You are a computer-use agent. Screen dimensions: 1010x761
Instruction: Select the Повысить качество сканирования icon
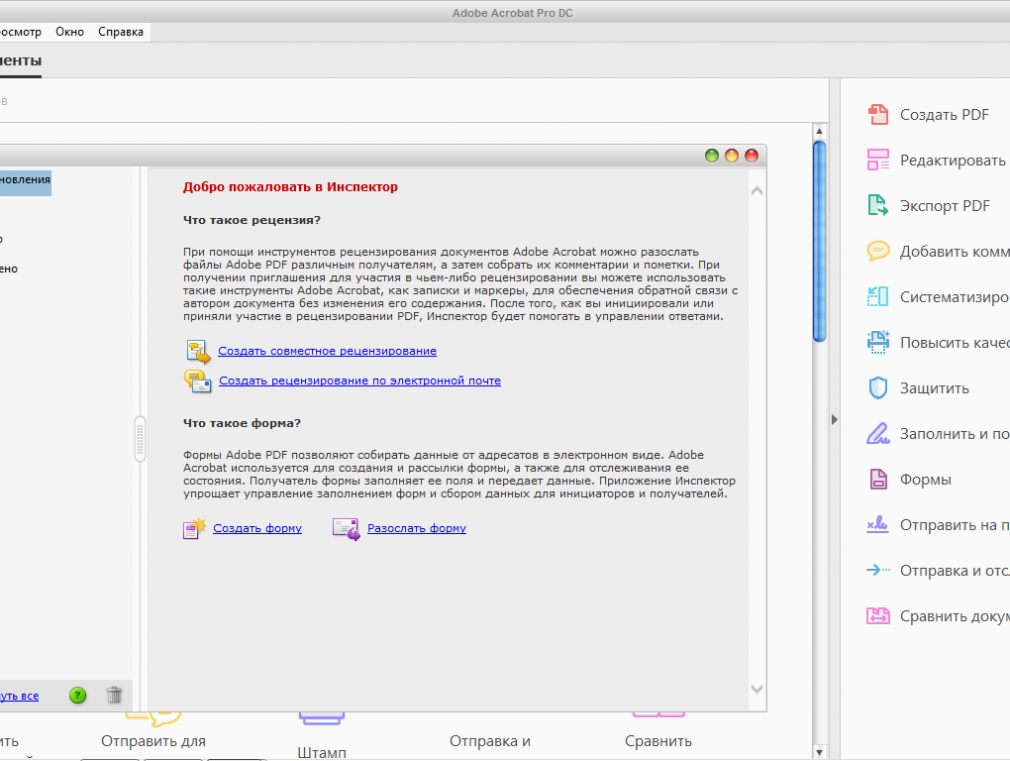tap(878, 342)
